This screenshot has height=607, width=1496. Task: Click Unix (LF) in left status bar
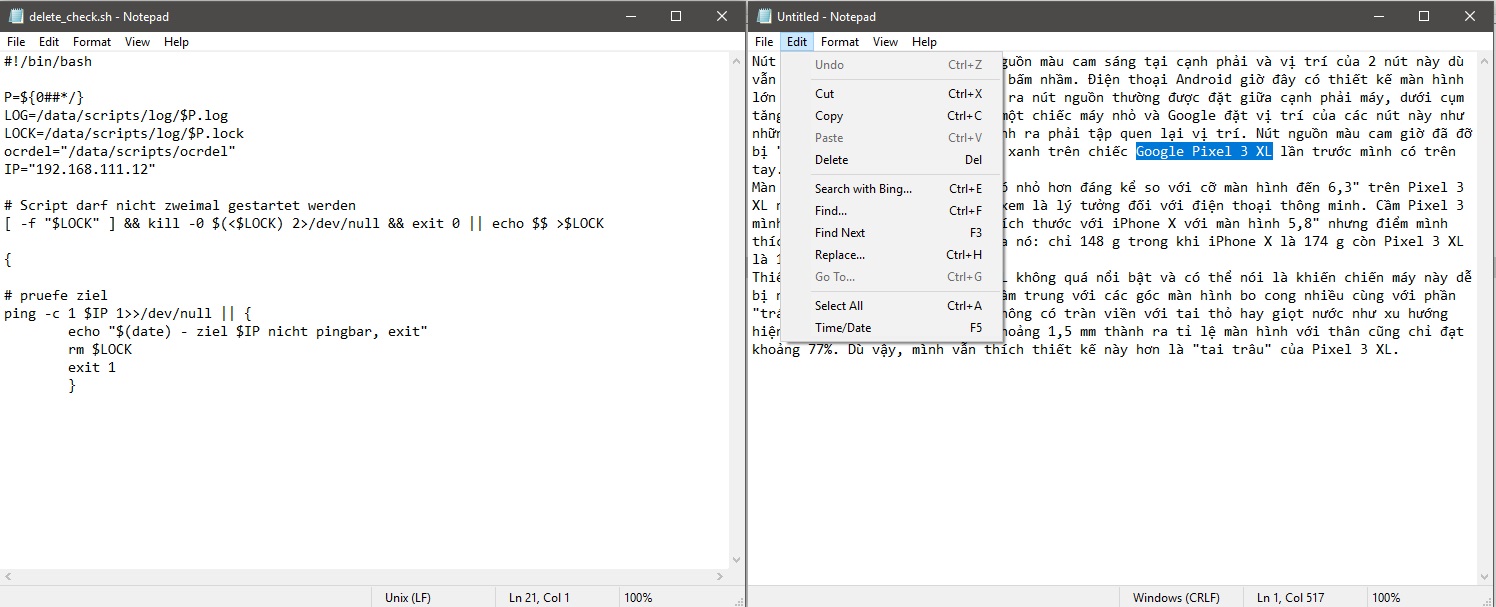(408, 598)
